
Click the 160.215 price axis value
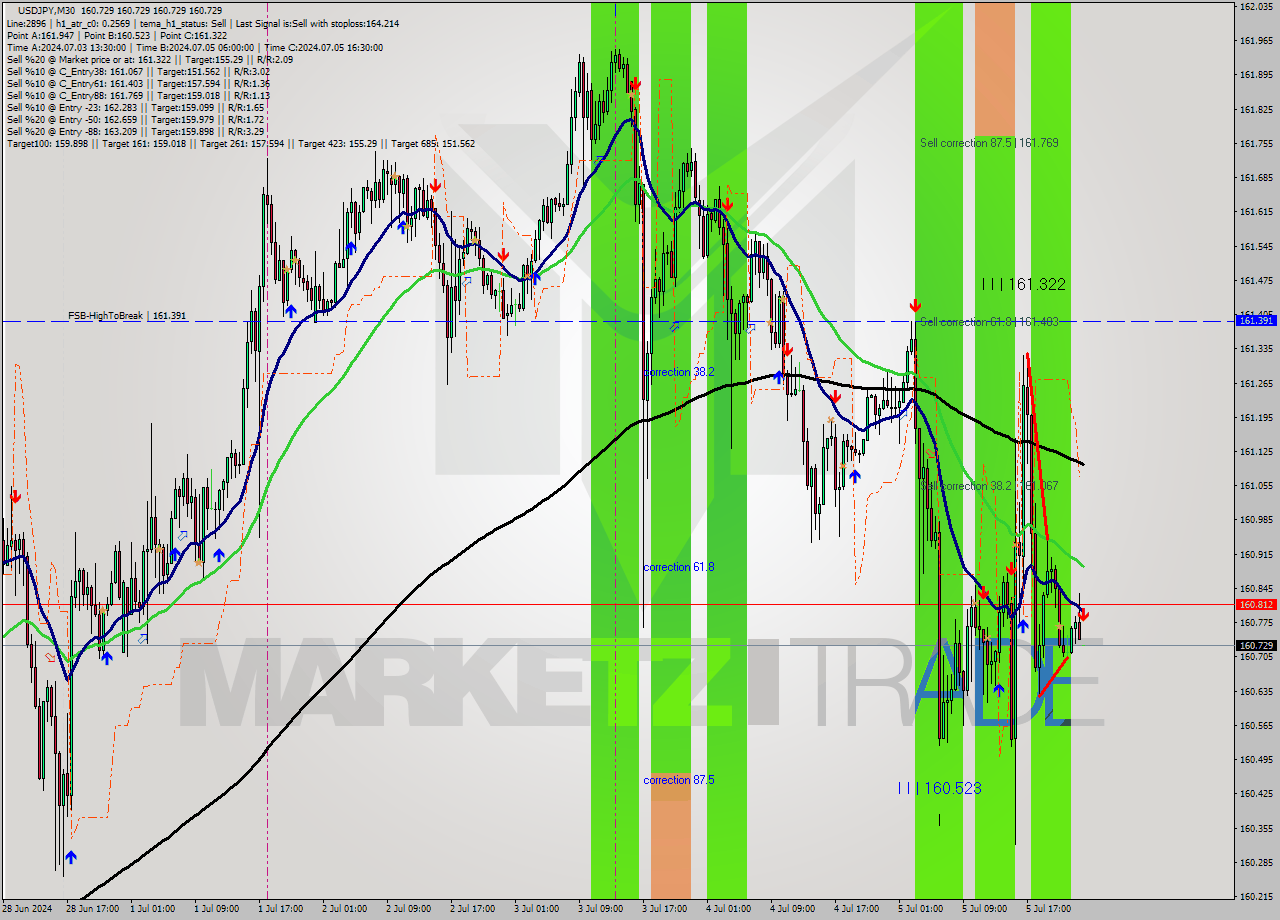pyautogui.click(x=1256, y=896)
